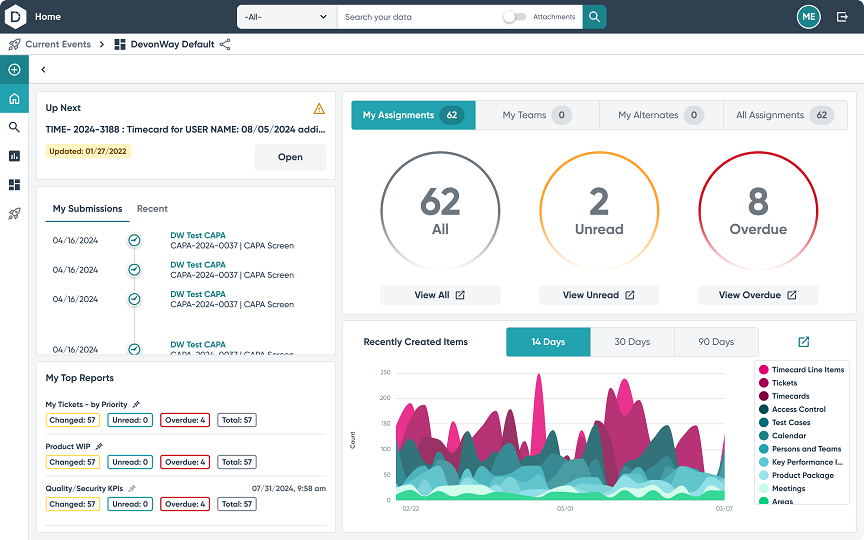Toggle Tickets legend entry

pyautogui.click(x=778, y=383)
